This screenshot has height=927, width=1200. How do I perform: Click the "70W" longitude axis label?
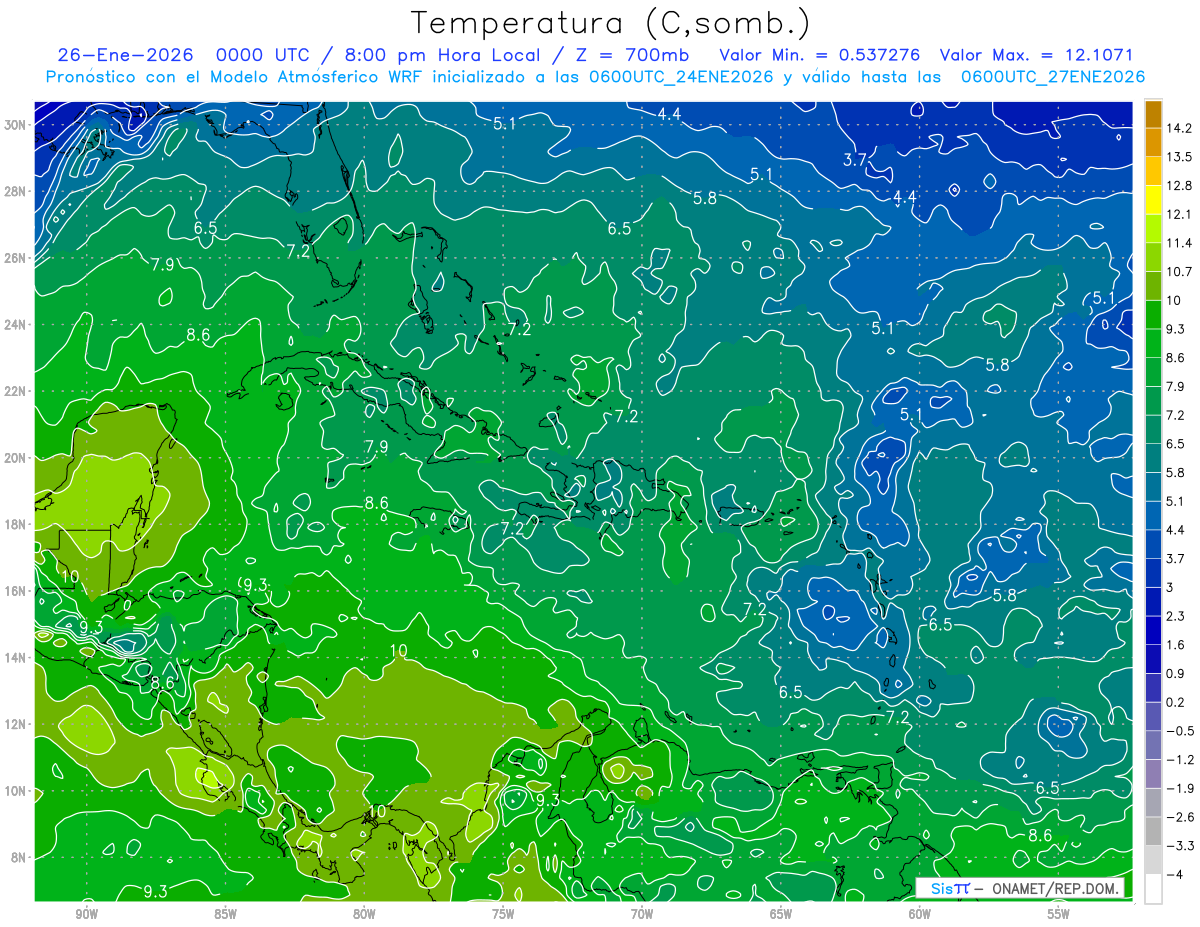pos(642,914)
